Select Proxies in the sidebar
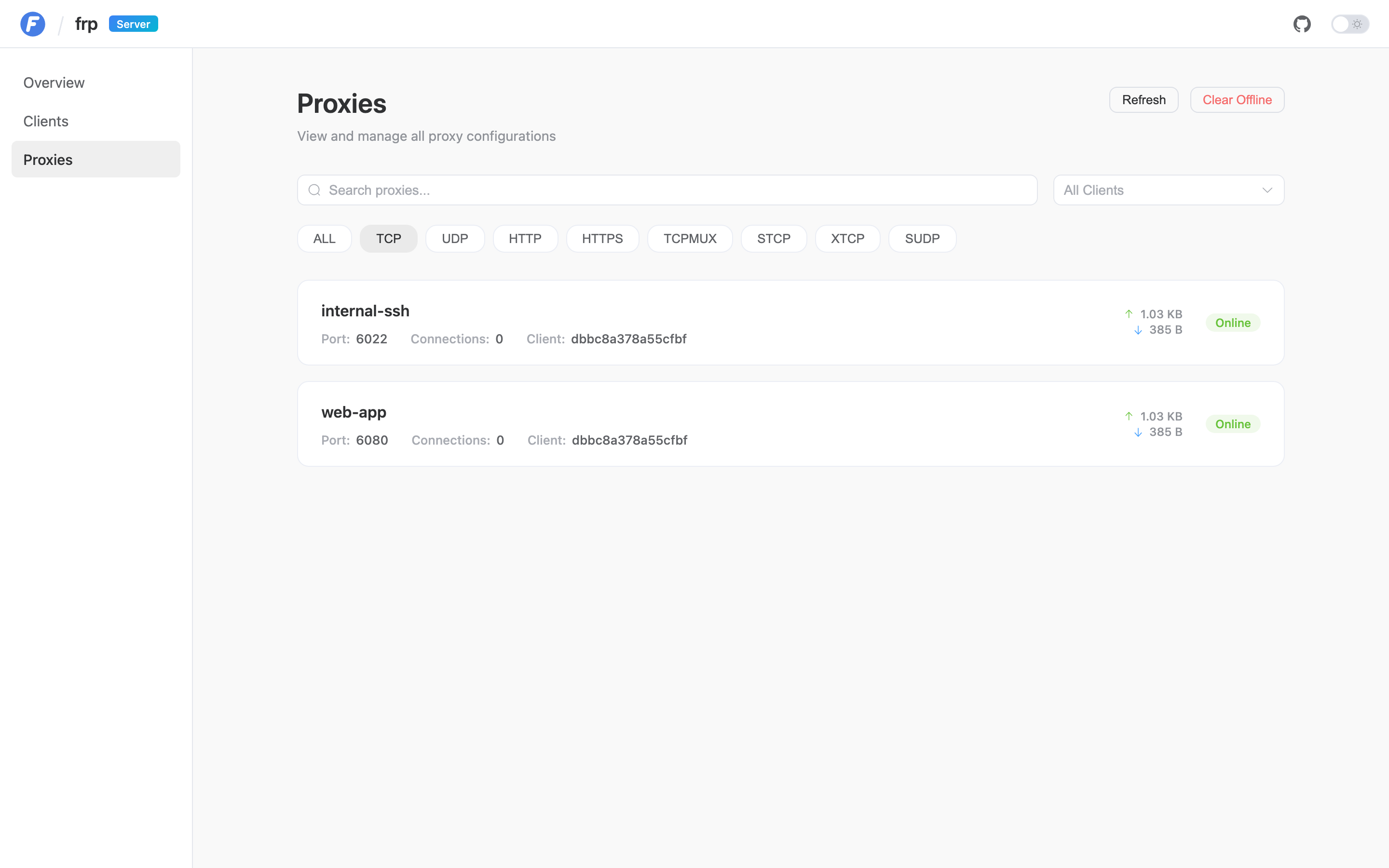The height and width of the screenshot is (868, 1389). click(x=96, y=159)
